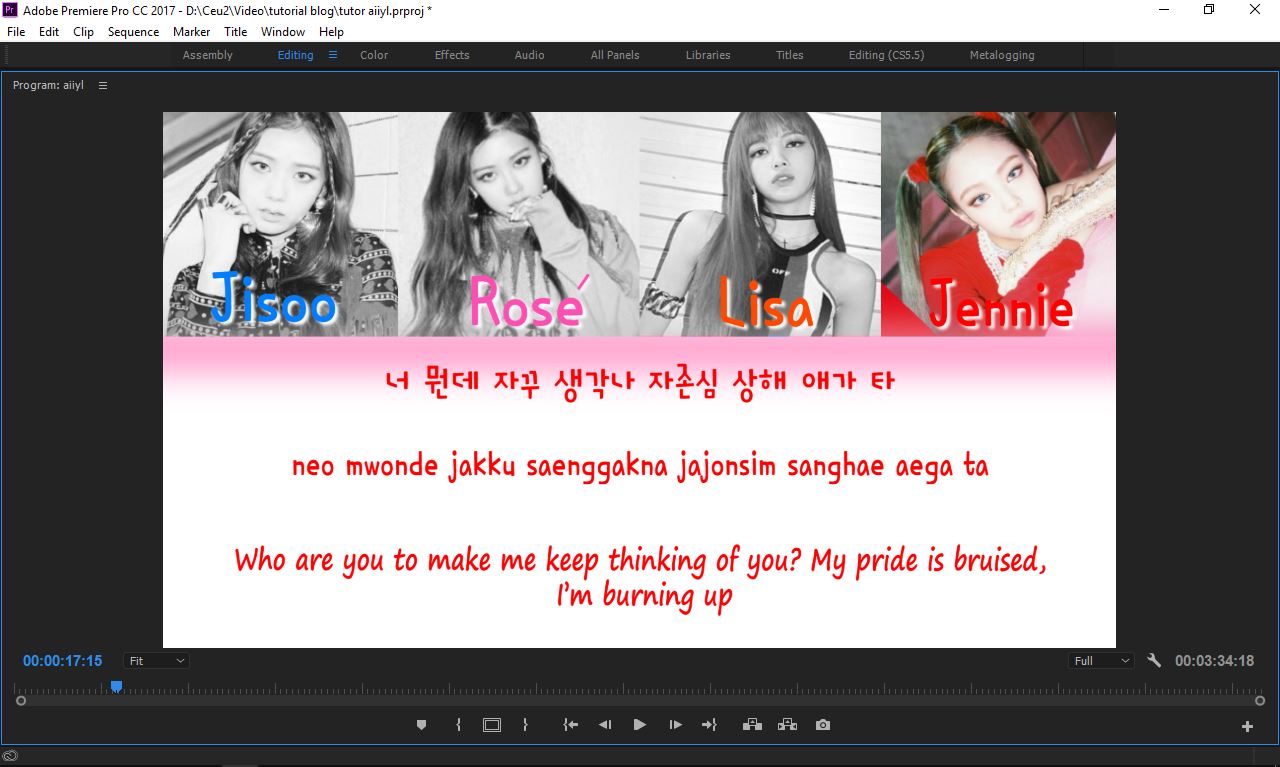The image size is (1280, 767).
Task: Open the File menu
Action: [x=16, y=32]
